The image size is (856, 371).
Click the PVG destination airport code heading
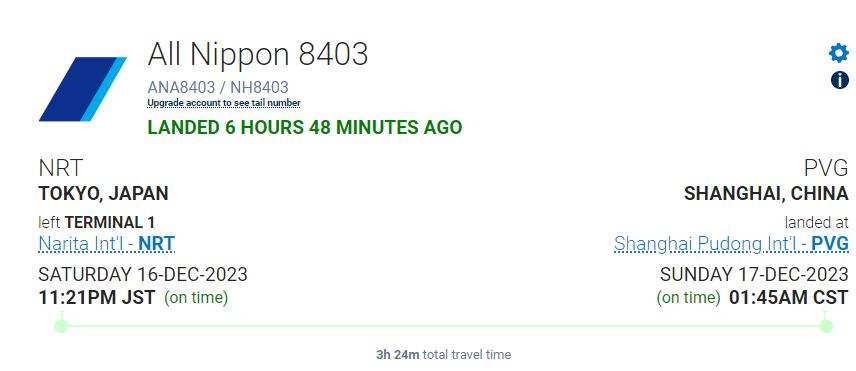(827, 168)
